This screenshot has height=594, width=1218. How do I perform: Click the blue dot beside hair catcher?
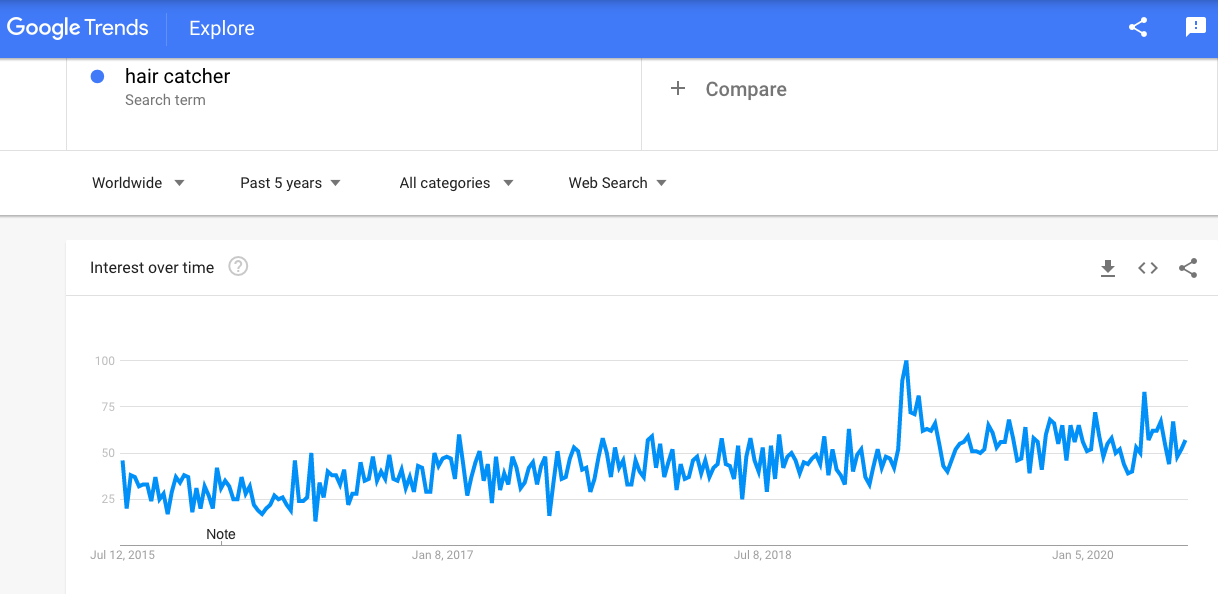click(98, 76)
